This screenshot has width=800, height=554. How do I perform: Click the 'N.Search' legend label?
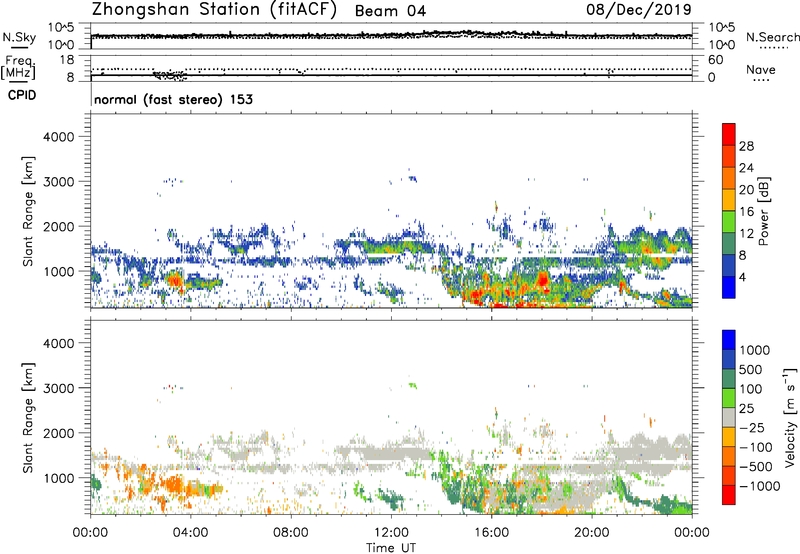772,37
